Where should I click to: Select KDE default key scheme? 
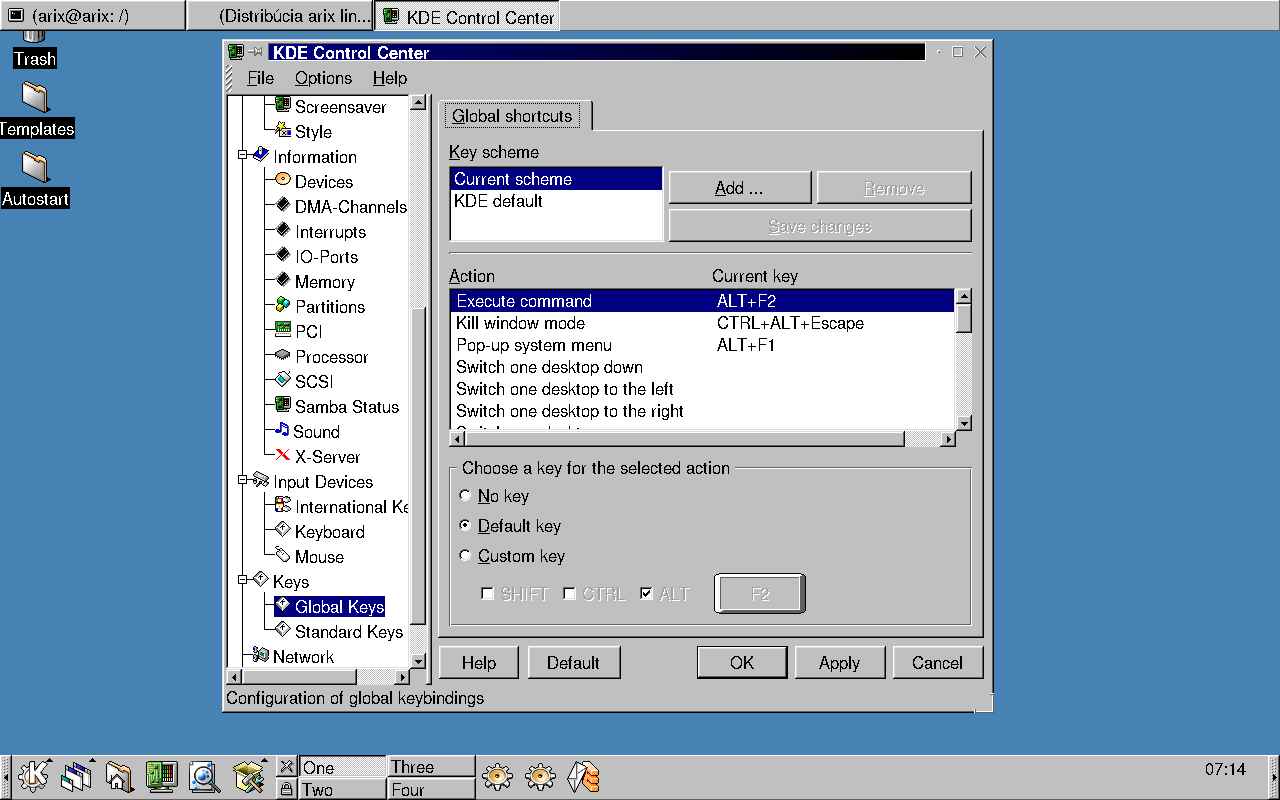point(556,201)
